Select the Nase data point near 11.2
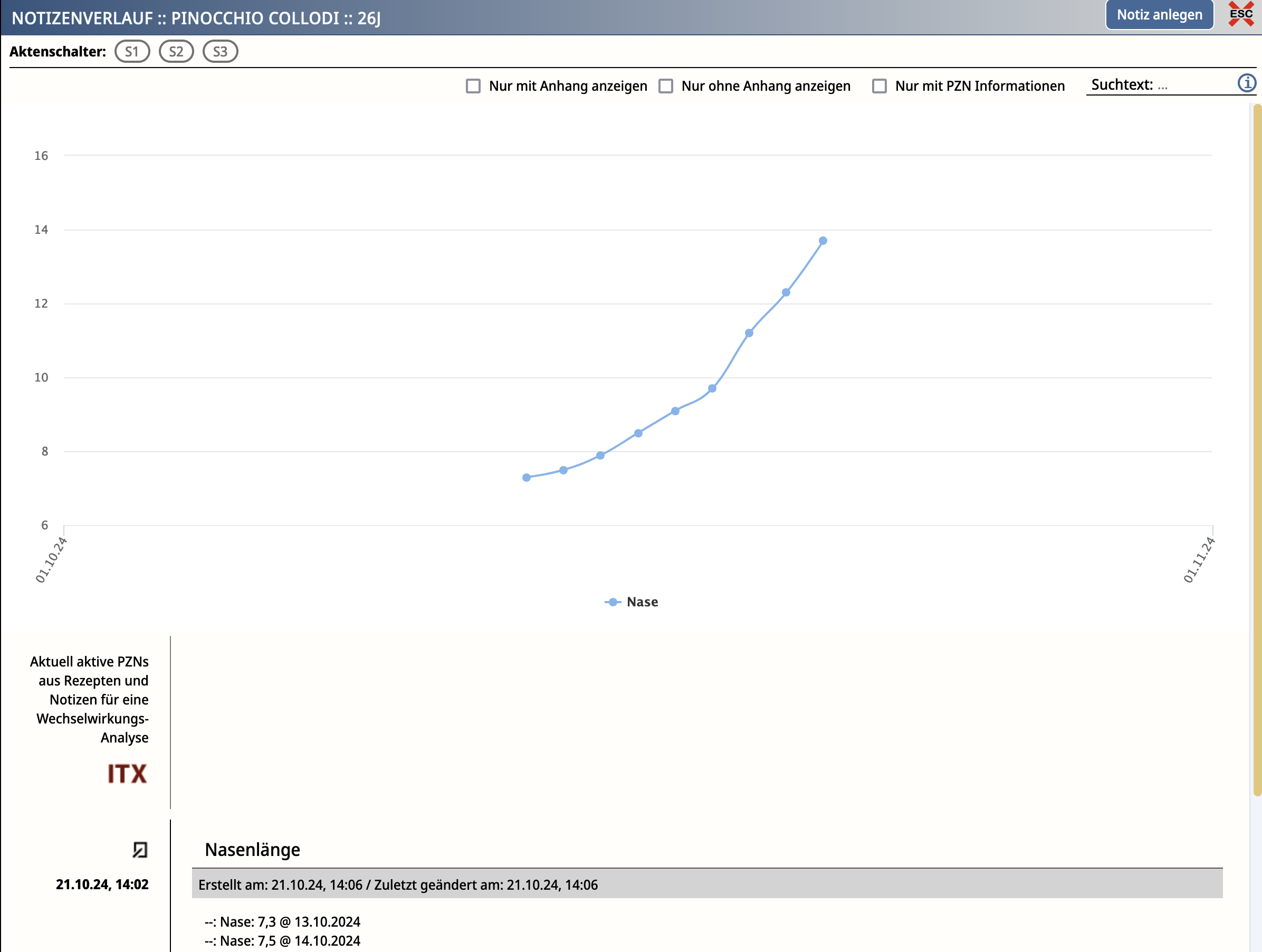This screenshot has width=1262, height=952. pyautogui.click(x=749, y=334)
